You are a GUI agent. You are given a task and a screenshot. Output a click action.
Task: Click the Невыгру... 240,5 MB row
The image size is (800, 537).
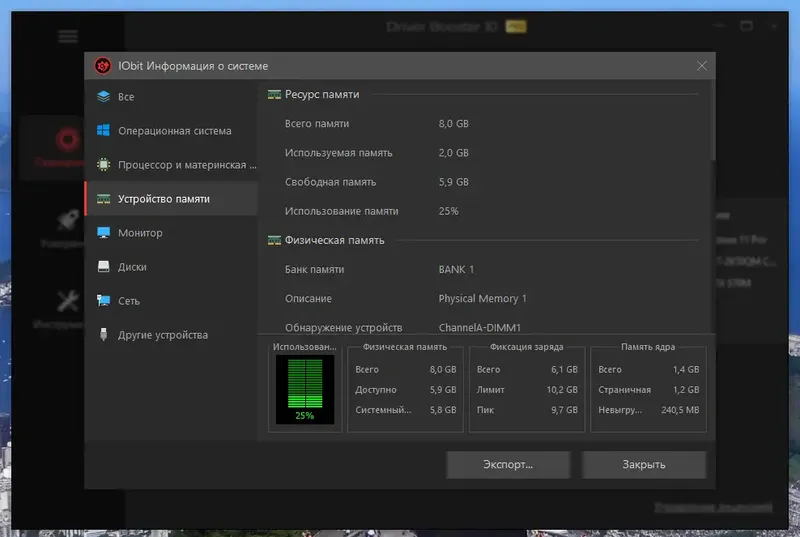(648, 410)
